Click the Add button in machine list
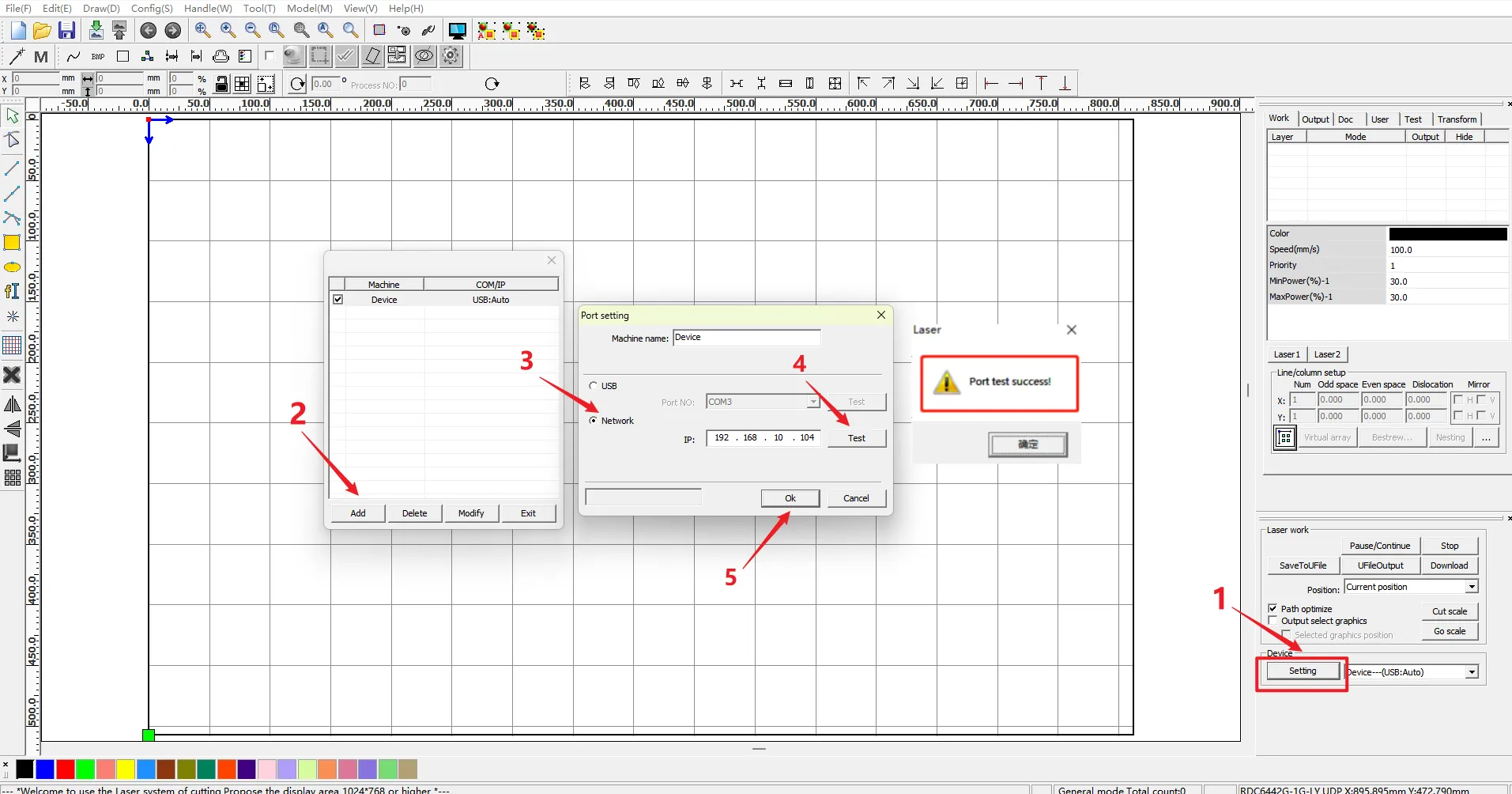The height and width of the screenshot is (794, 1512). click(358, 513)
